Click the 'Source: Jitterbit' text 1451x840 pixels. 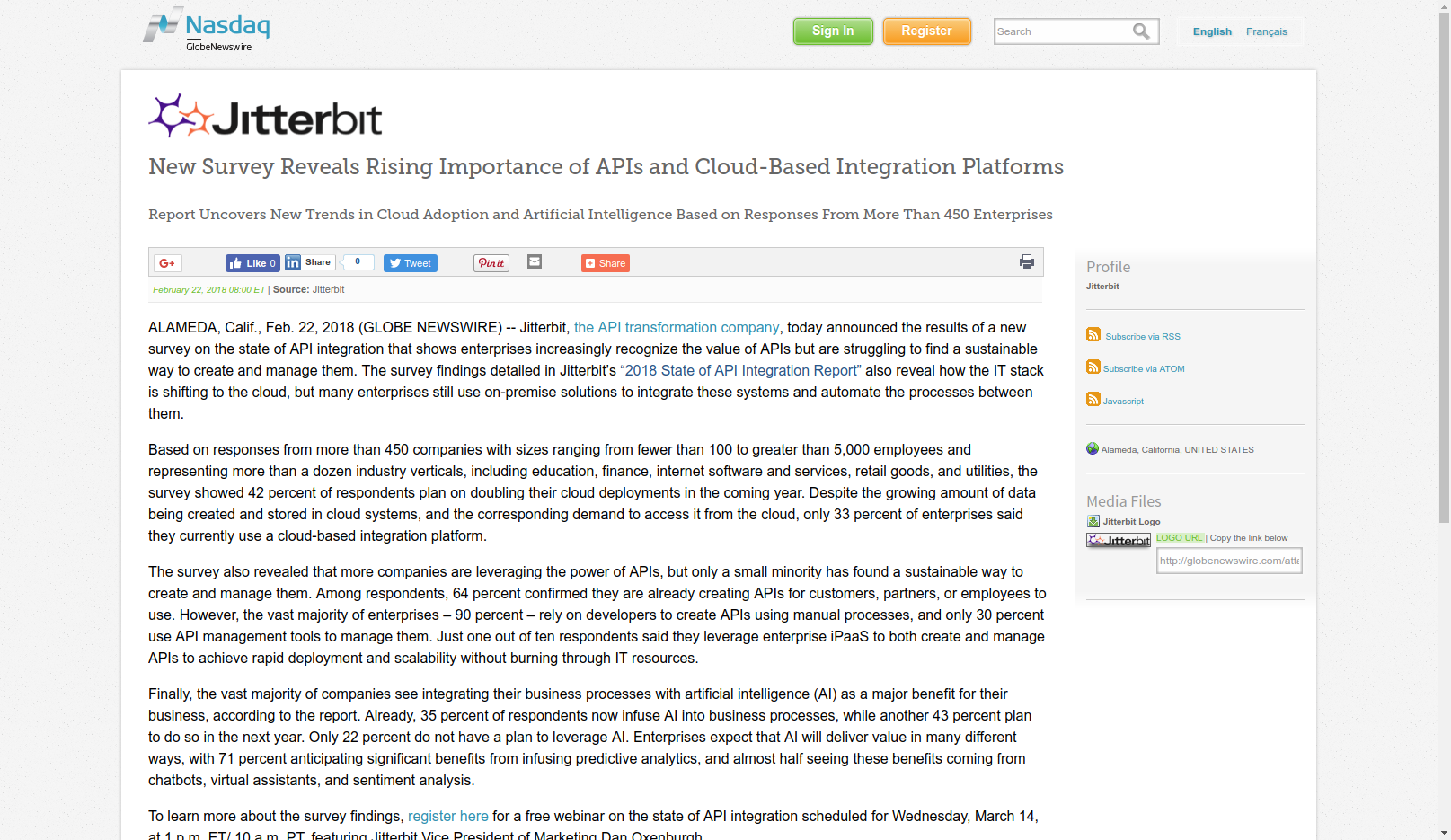coord(308,290)
